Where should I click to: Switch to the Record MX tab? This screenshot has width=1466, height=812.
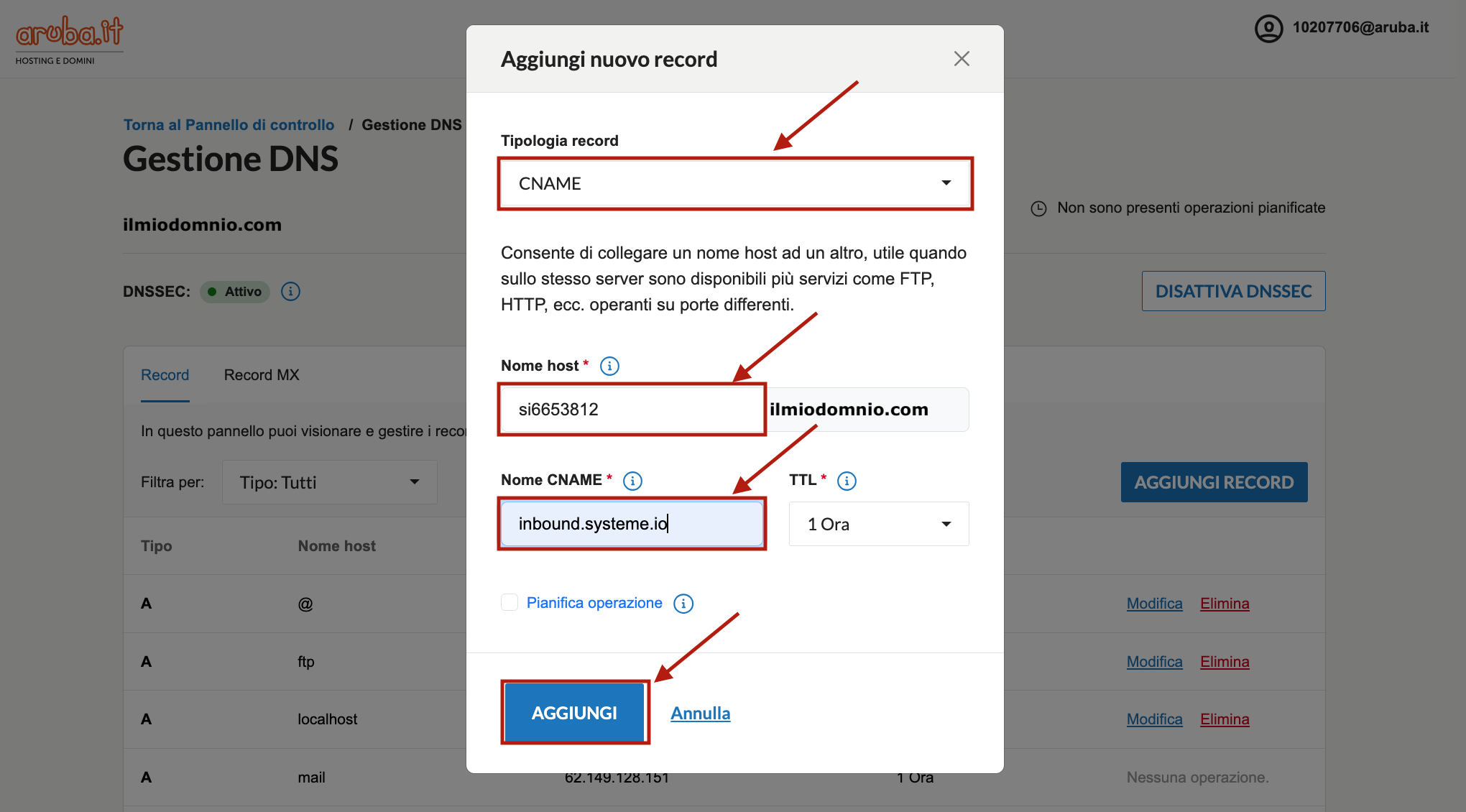point(262,375)
